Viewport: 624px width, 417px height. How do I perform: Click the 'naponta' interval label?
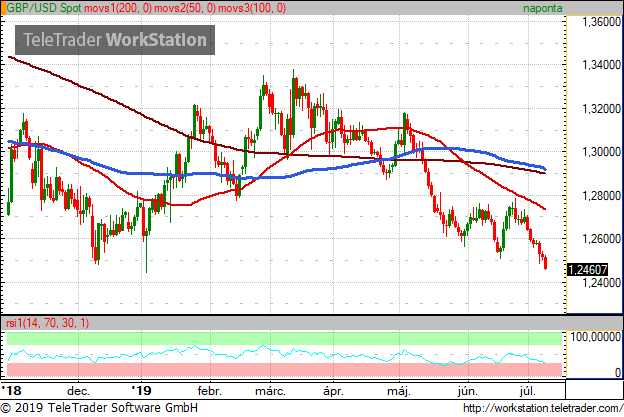click(x=542, y=8)
